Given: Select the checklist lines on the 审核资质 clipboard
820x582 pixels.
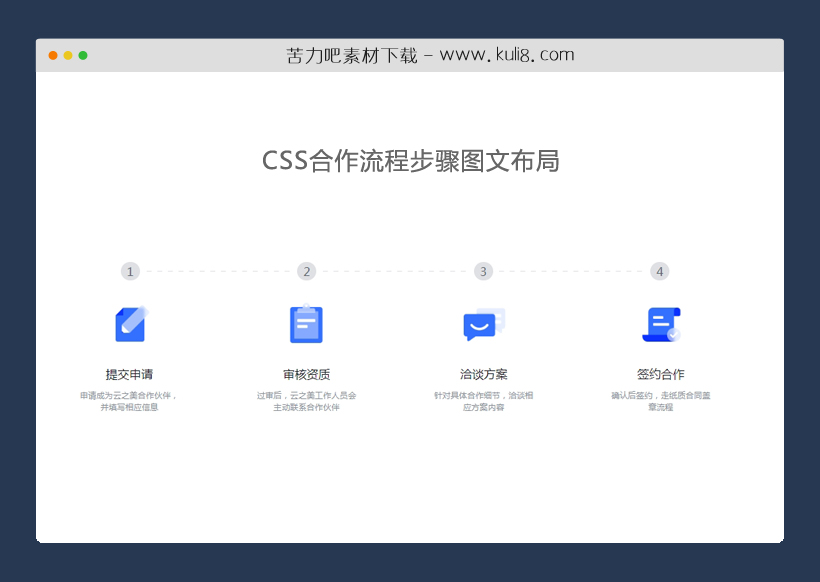Looking at the screenshot, I should pos(304,322).
